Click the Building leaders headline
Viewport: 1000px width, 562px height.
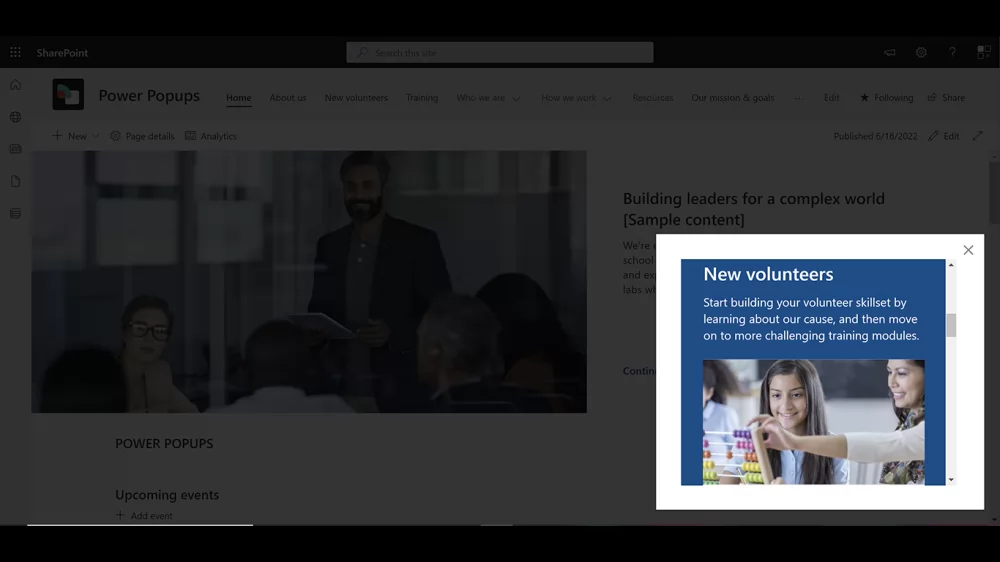pyautogui.click(x=753, y=209)
